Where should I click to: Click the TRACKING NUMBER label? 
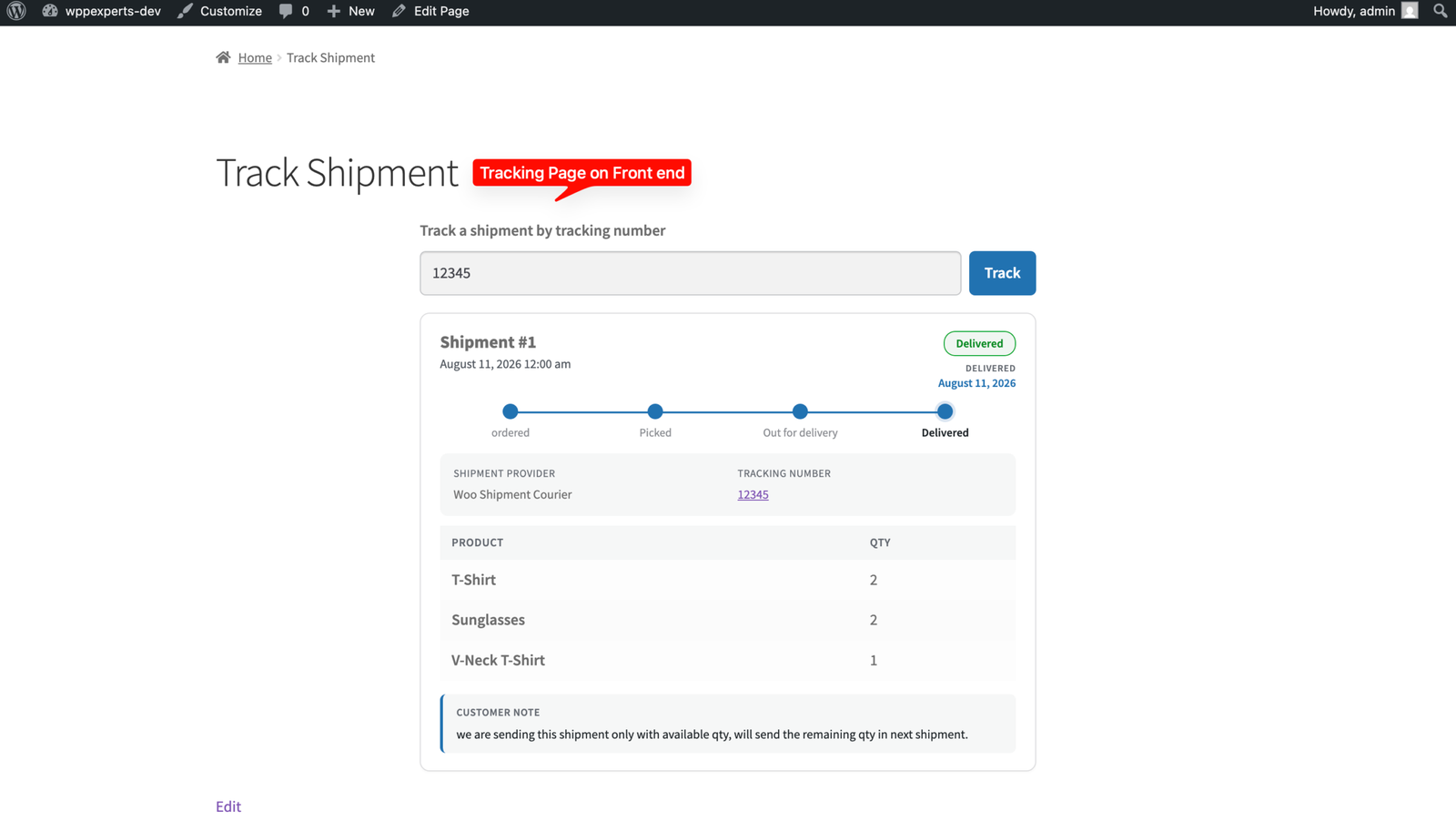tap(784, 473)
